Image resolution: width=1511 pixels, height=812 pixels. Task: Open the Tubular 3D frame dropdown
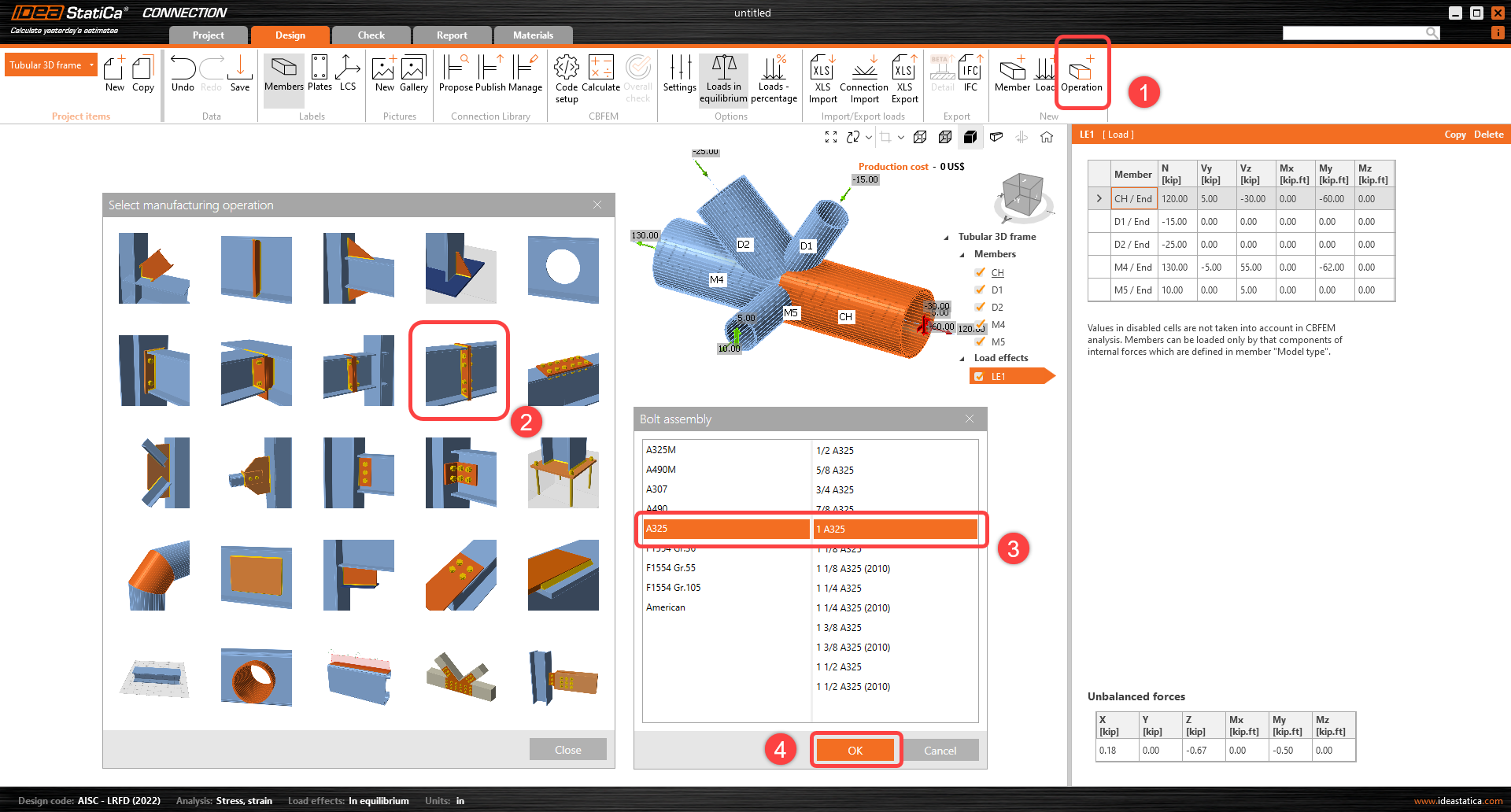91,65
